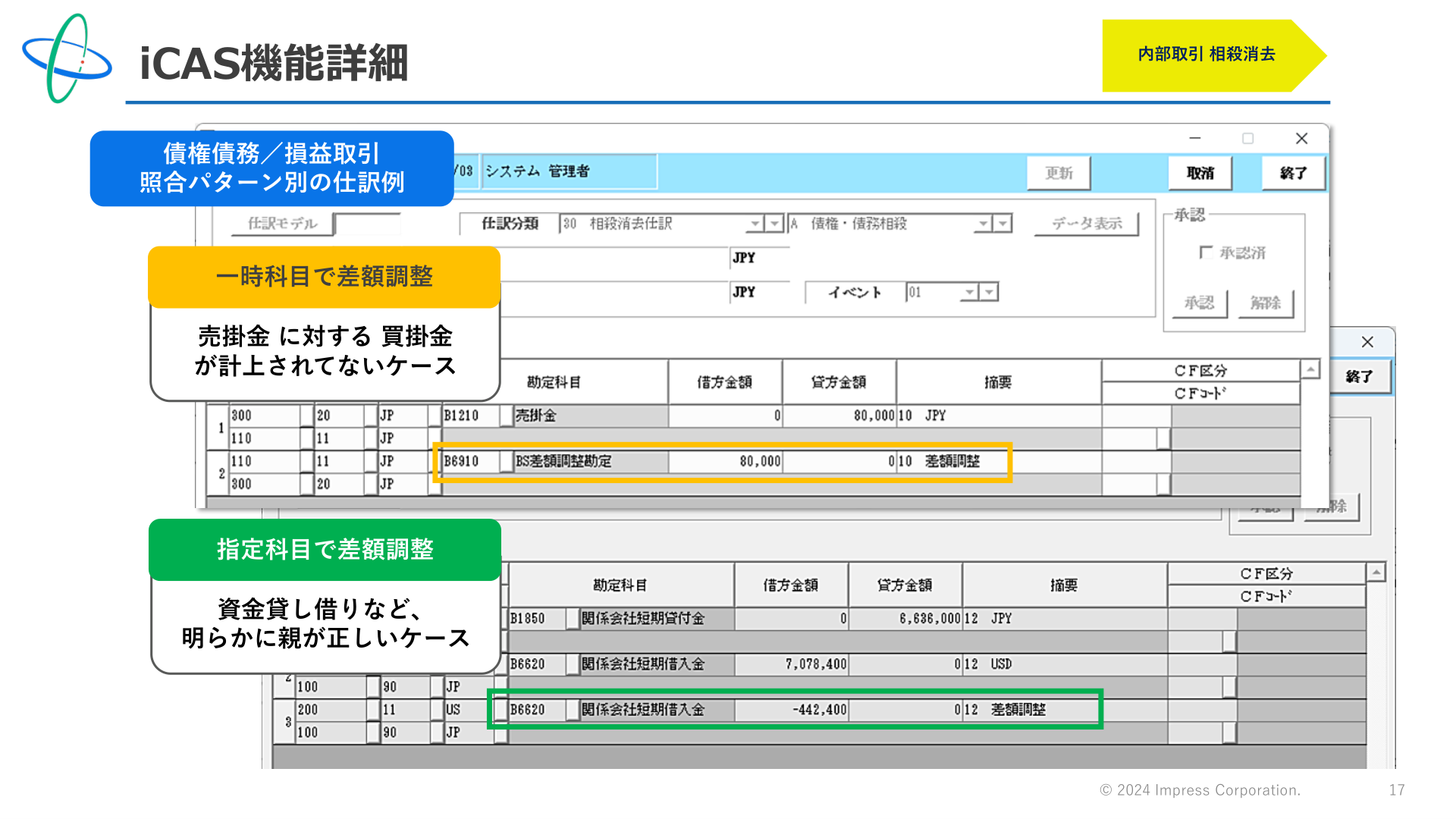
Task: Select the account code cell B1210
Action: [471, 416]
